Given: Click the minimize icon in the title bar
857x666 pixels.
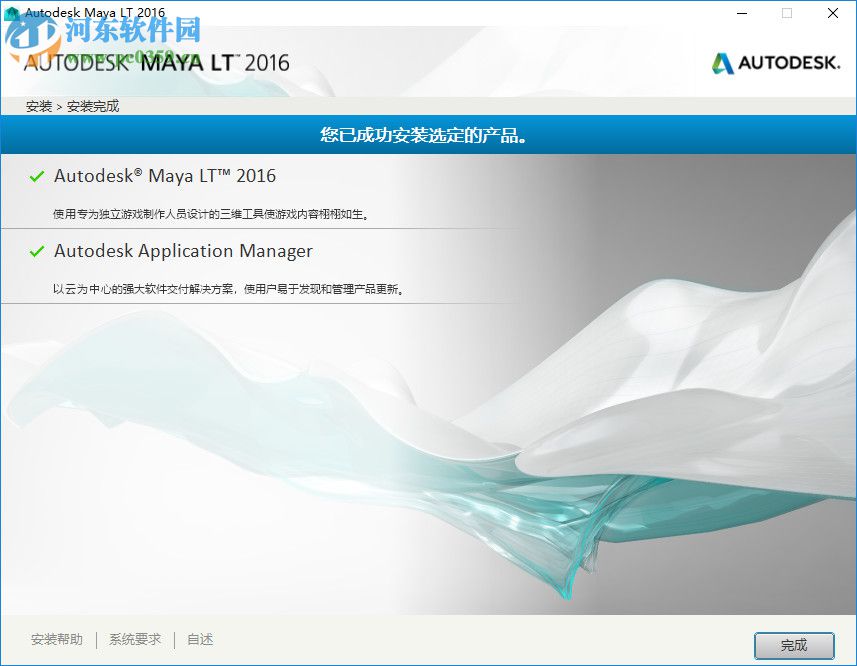Looking at the screenshot, I should 740,14.
